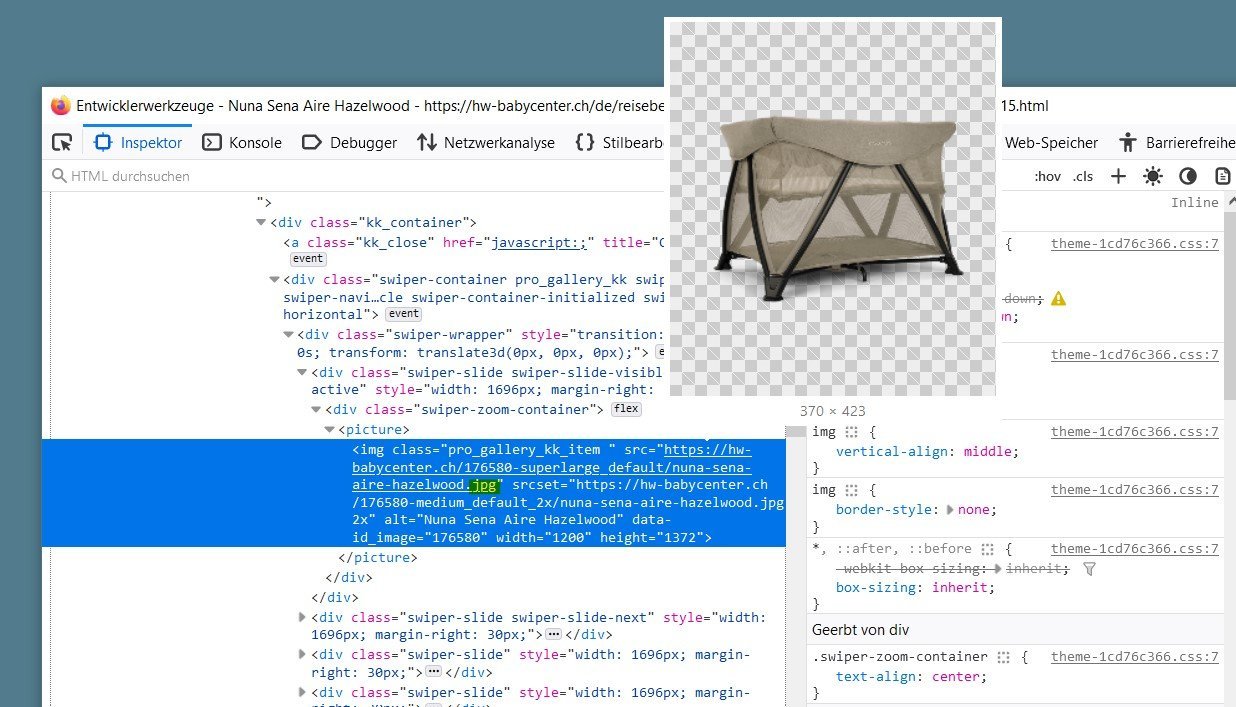The width and height of the screenshot is (1236, 707).
Task: Collapse the picture element node
Action: [x=330, y=429]
